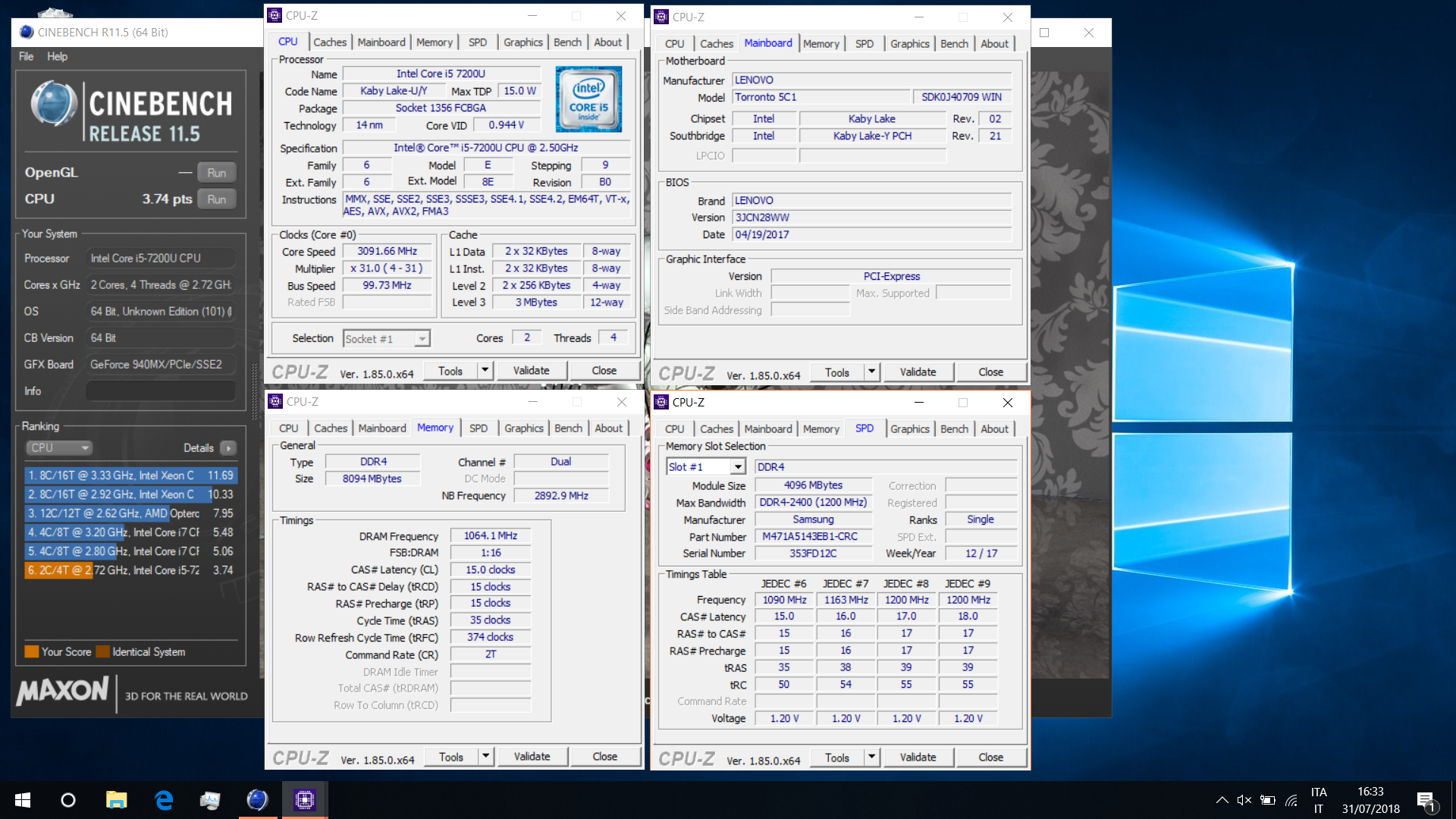
Task: Click the Details arrow in Ranking
Action: [228, 448]
